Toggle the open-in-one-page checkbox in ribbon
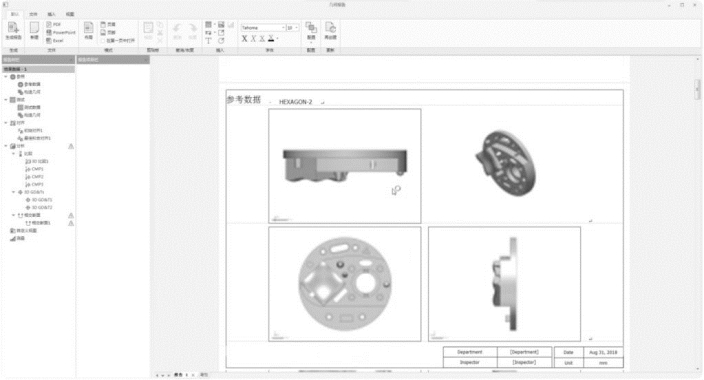Image resolution: width=704 pixels, height=380 pixels. coord(103,40)
